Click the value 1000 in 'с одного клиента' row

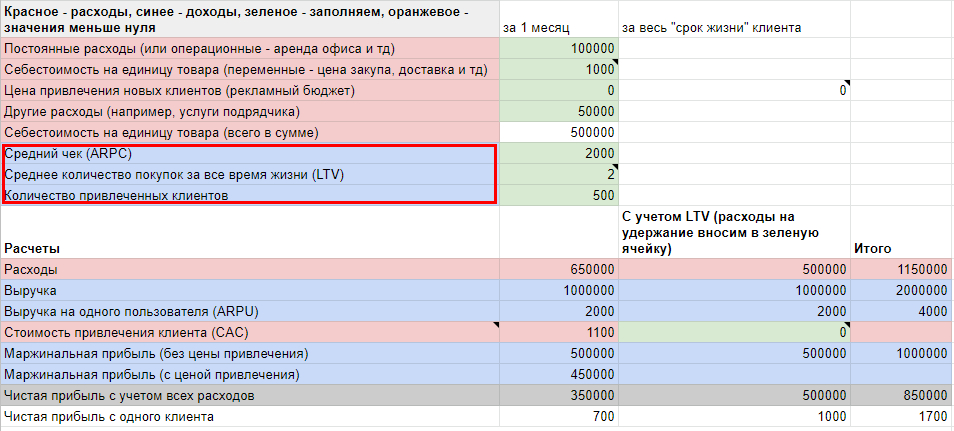pyautogui.click(x=734, y=416)
